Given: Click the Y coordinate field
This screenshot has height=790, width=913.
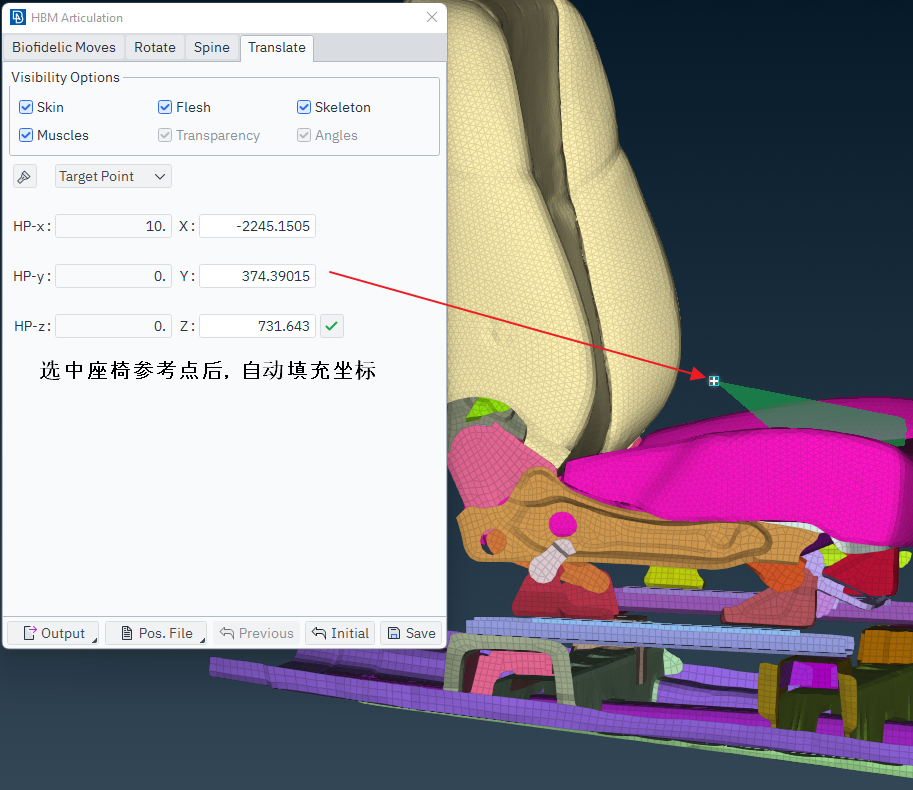Looking at the screenshot, I should pos(257,276).
